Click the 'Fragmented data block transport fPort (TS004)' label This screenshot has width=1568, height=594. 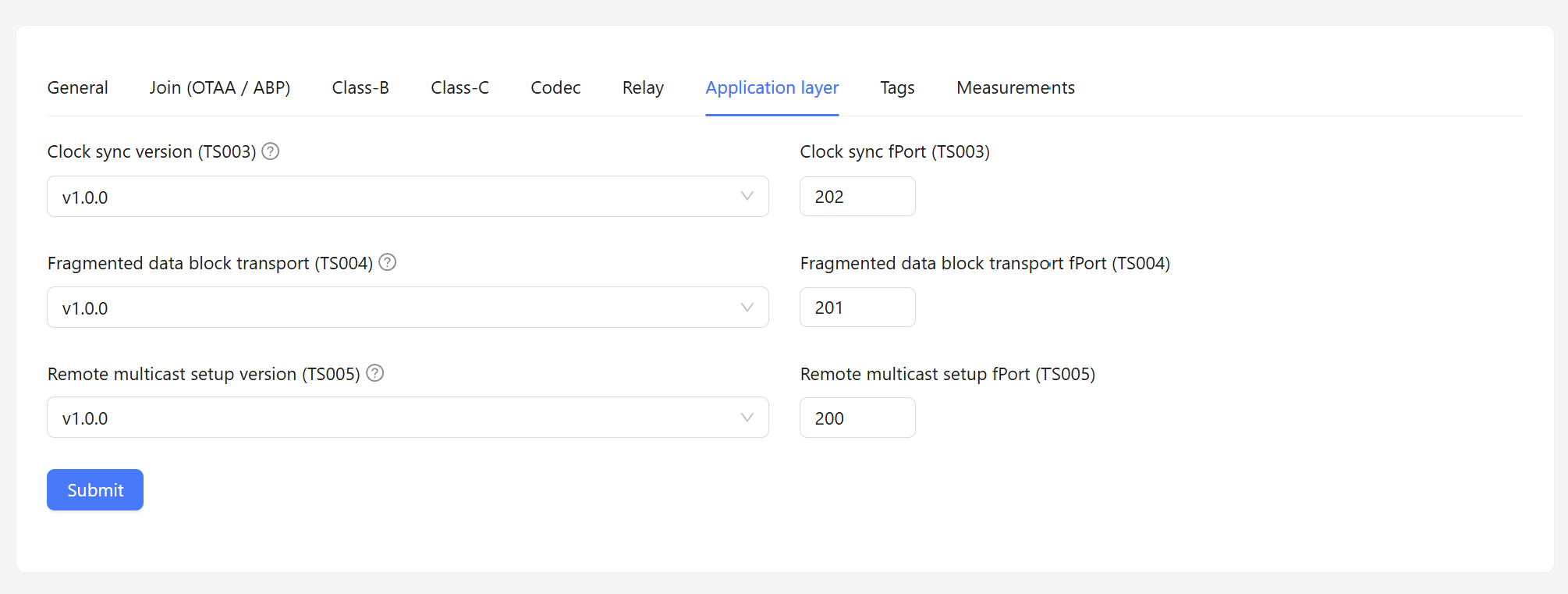point(985,263)
